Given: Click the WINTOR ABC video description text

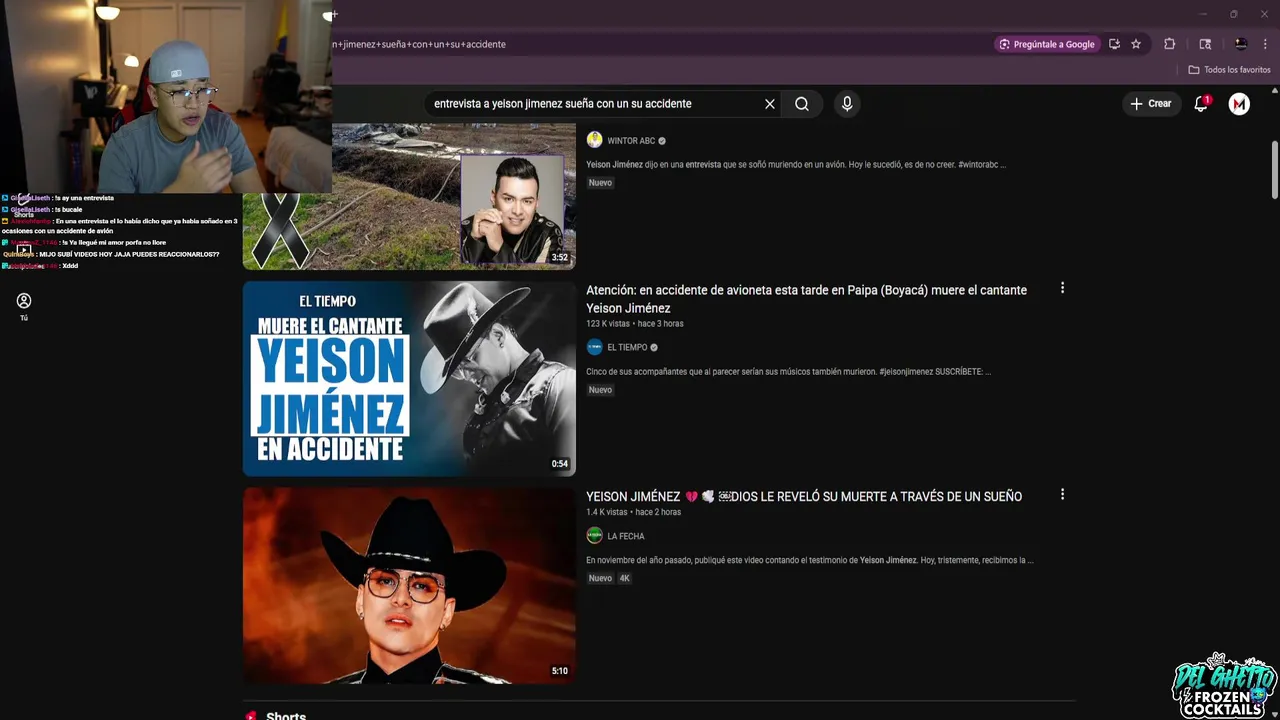Looking at the screenshot, I should [796, 165].
